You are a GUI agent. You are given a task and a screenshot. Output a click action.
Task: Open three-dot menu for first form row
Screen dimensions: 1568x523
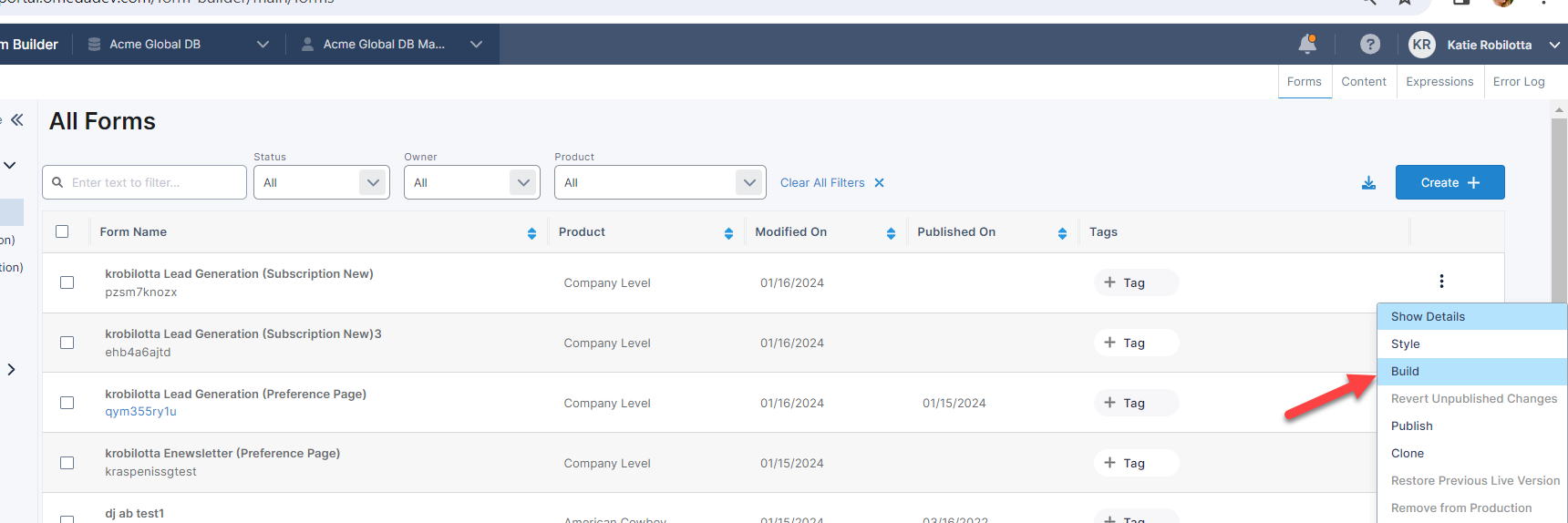tap(1441, 282)
